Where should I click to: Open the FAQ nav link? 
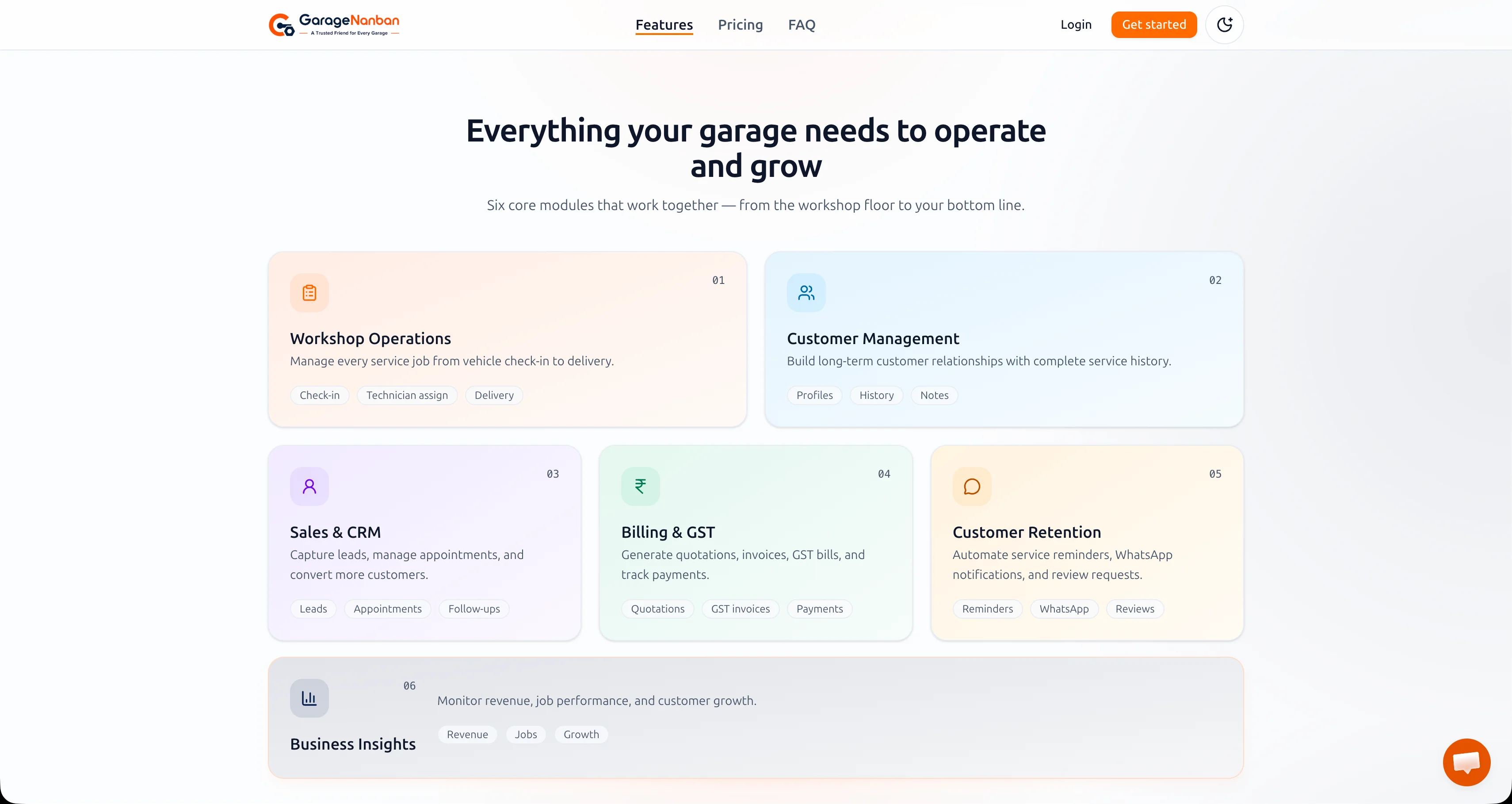pyautogui.click(x=801, y=25)
